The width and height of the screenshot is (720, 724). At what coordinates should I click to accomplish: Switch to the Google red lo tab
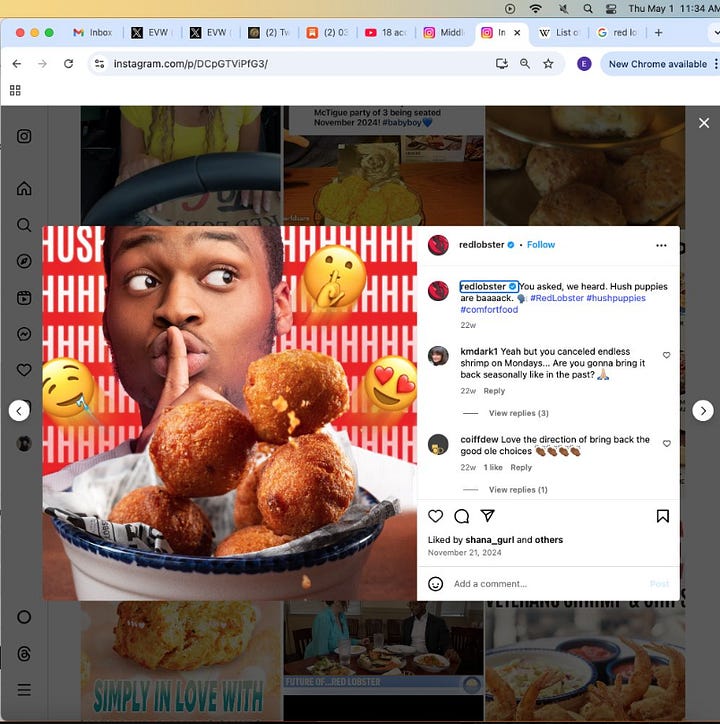click(617, 32)
